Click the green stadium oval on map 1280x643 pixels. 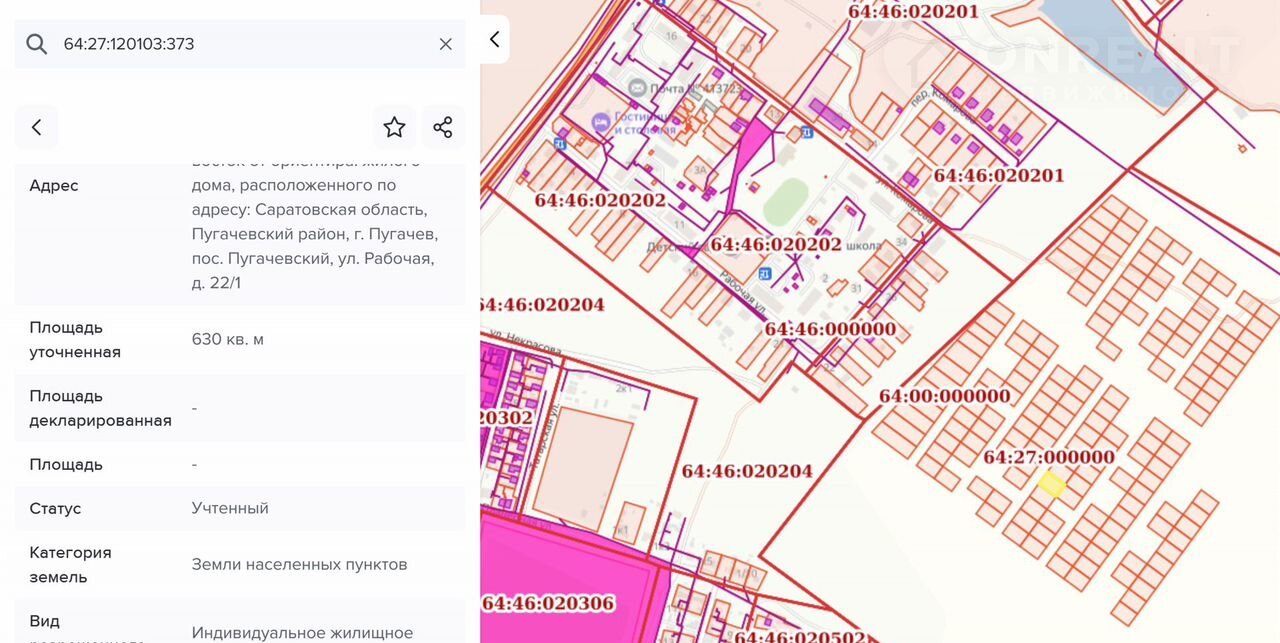785,201
